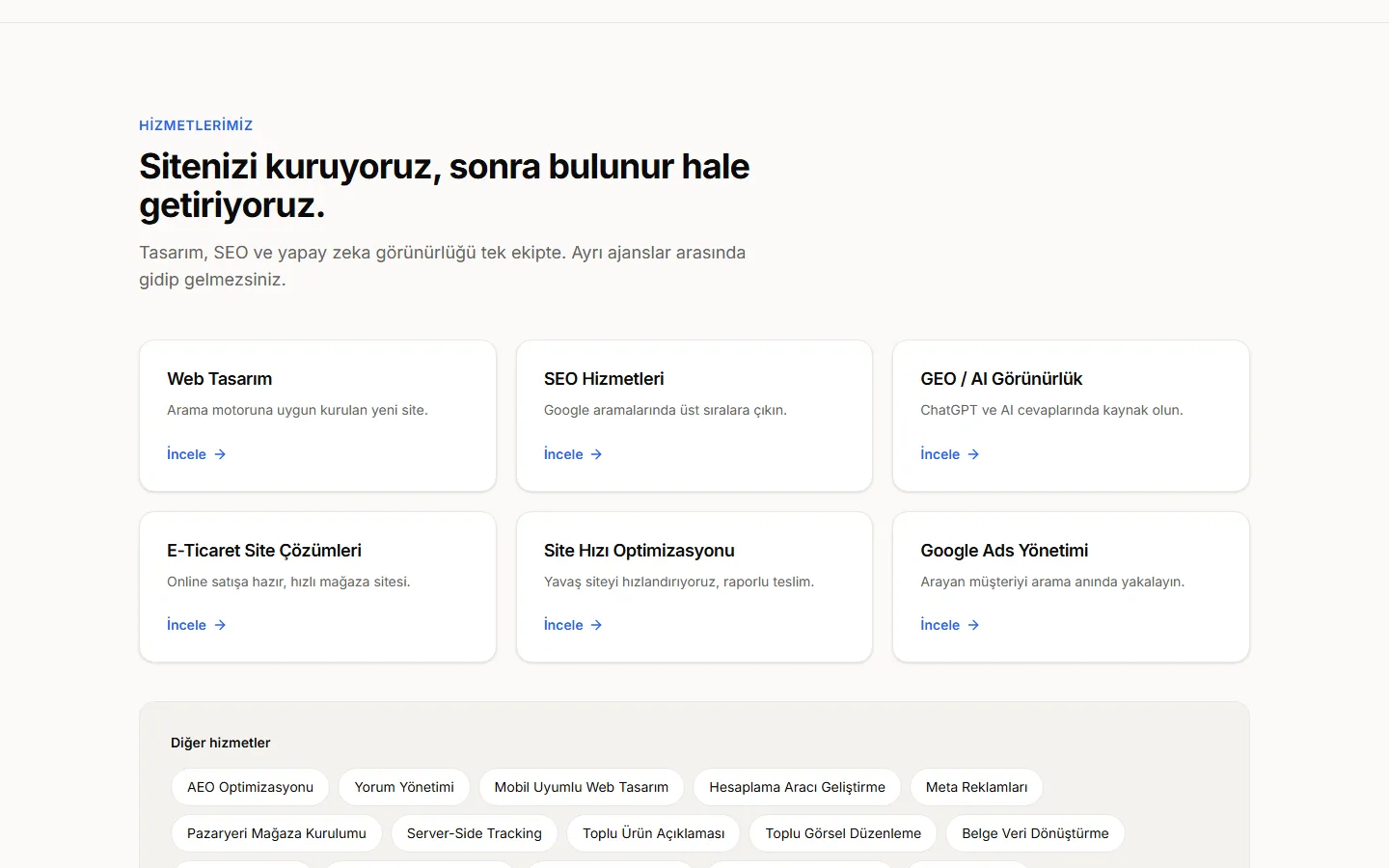Click the arrow icon in Site Hızı Optimizasyonu card
Screen dimensions: 1389x868
pyautogui.click(x=596, y=625)
